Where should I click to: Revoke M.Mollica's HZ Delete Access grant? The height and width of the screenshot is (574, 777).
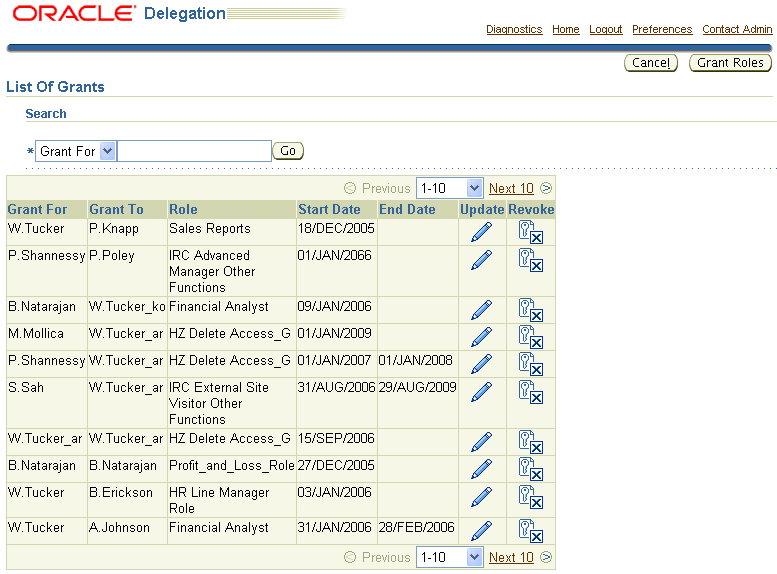point(531,337)
